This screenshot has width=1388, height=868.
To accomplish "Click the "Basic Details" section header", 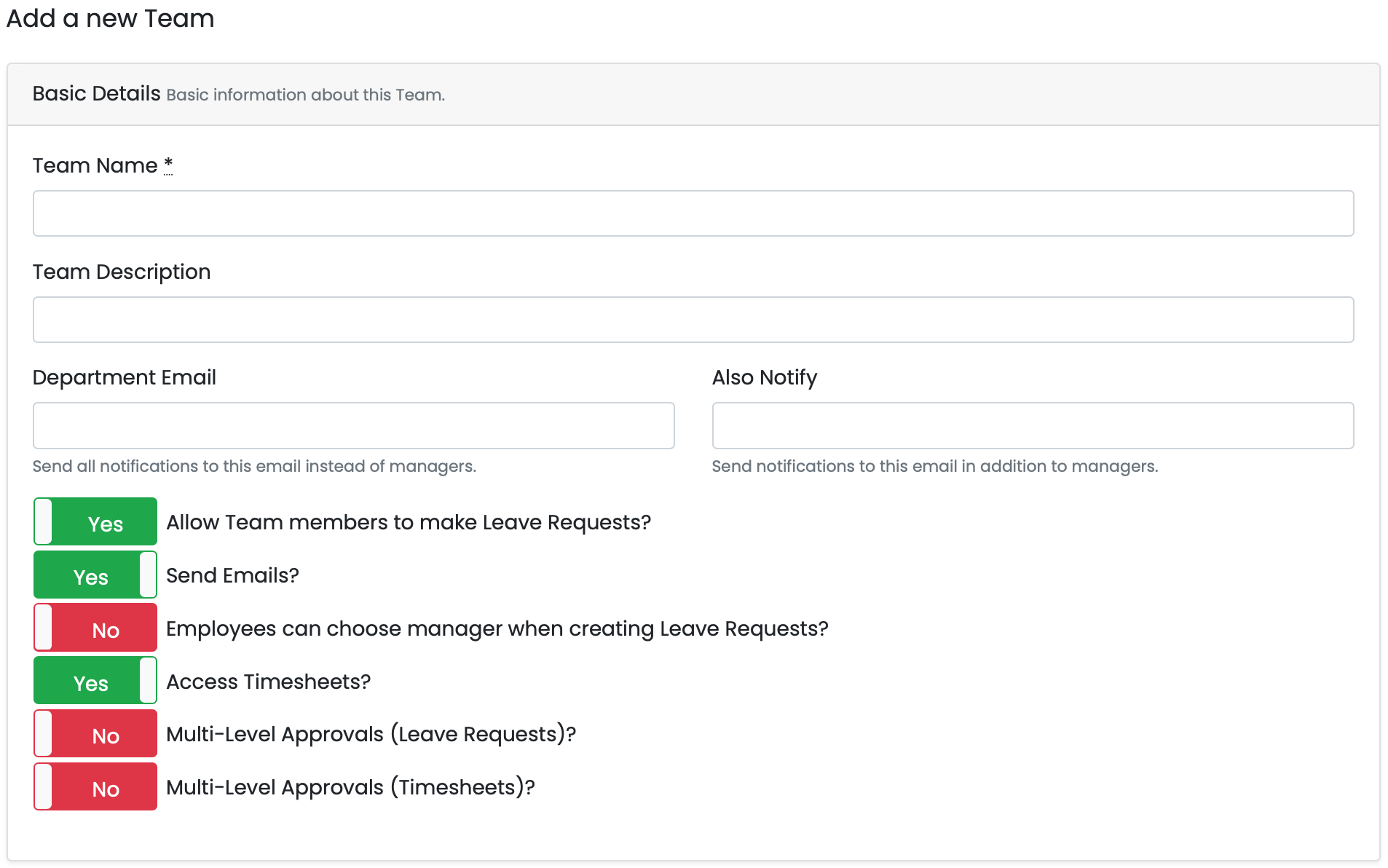I will 96,94.
